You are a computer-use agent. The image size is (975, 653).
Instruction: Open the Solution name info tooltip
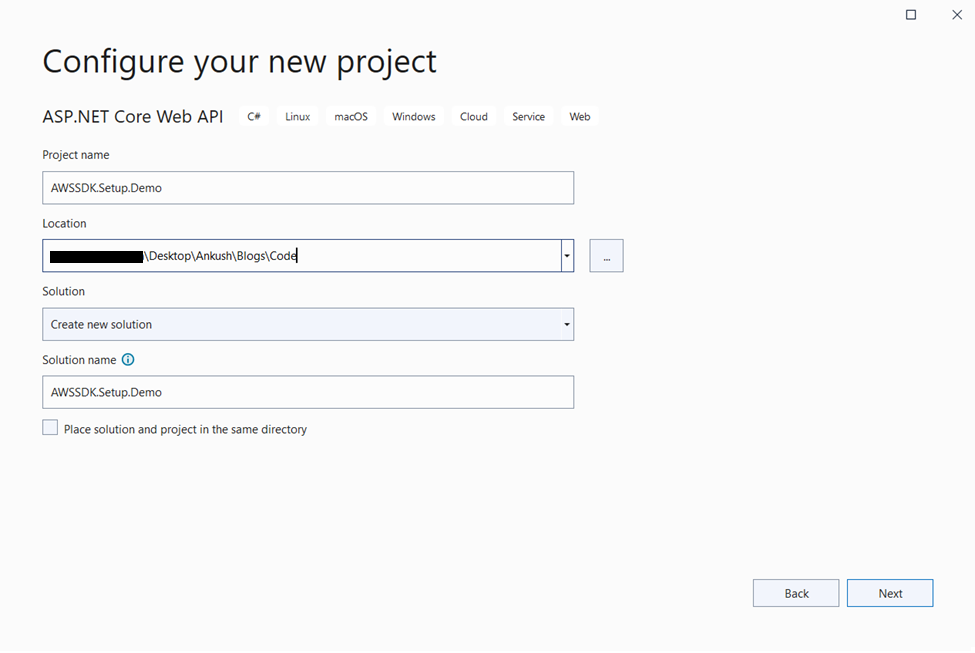coord(127,359)
